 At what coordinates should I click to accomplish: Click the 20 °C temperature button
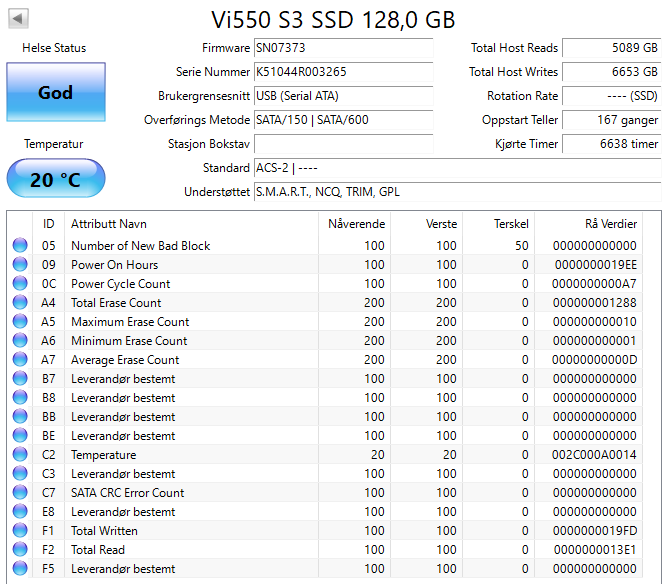click(x=56, y=178)
